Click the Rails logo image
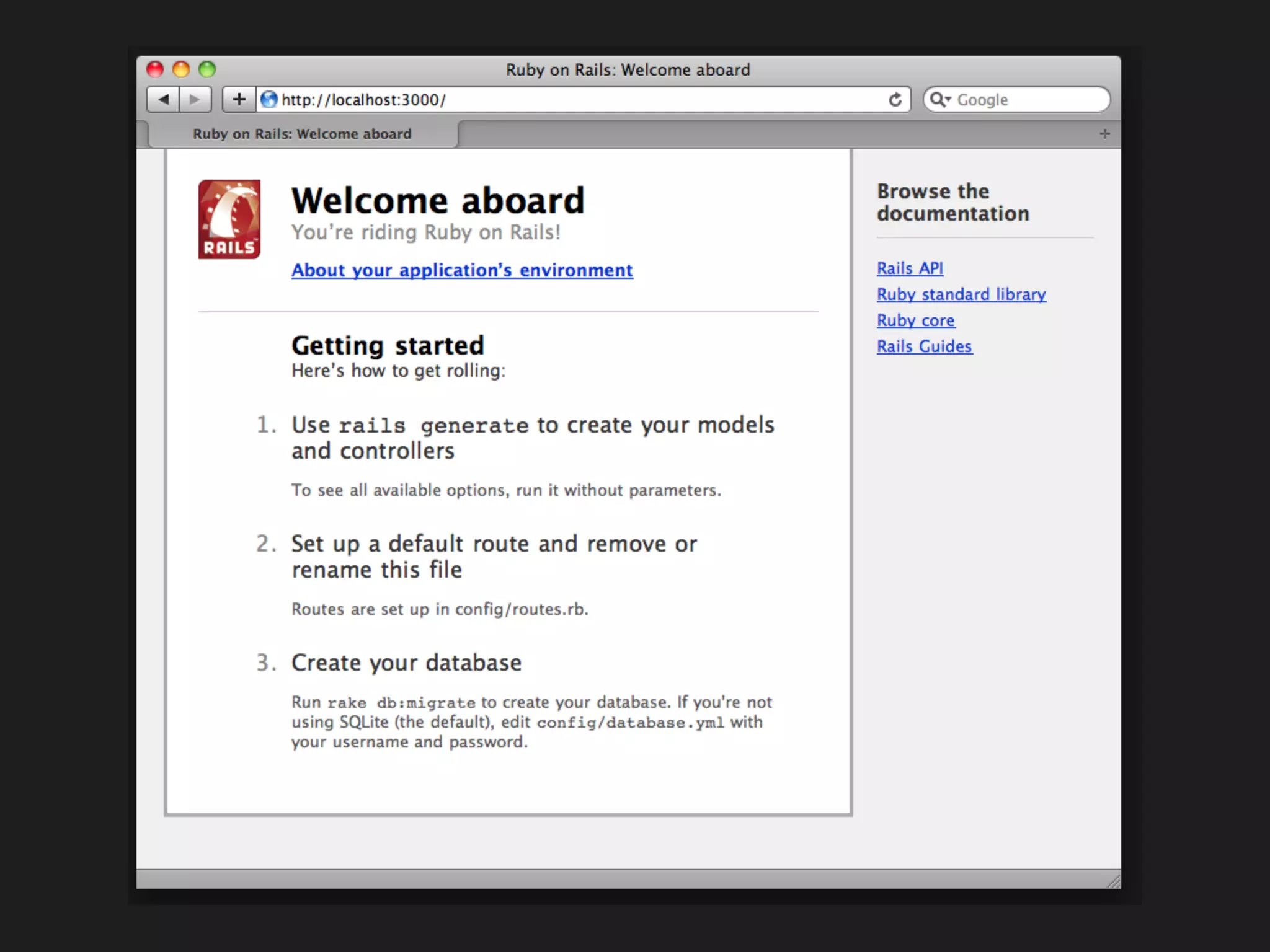This screenshot has height=952, width=1270. (229, 219)
